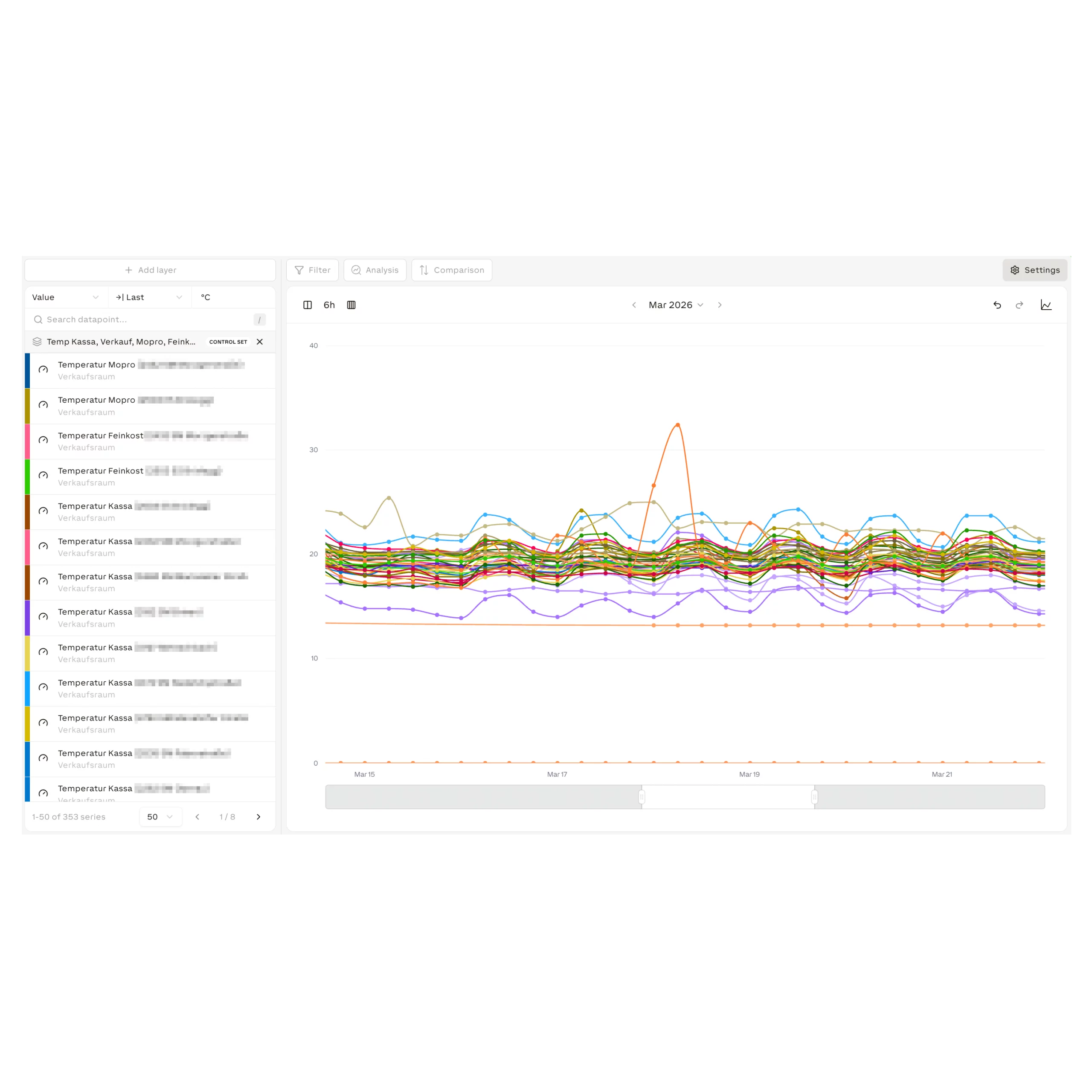Remove the Temp Kassa control set layer
This screenshot has width=1092, height=1092.
pyautogui.click(x=259, y=341)
